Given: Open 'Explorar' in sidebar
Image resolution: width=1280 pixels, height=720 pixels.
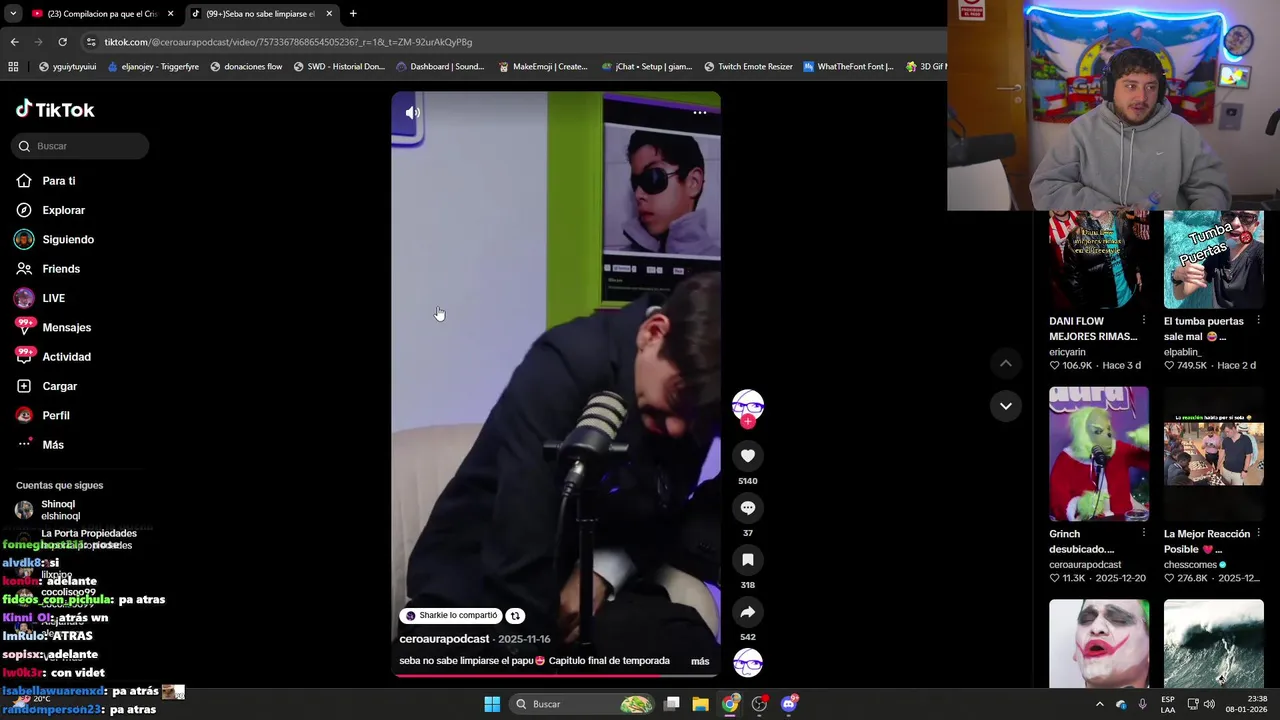Looking at the screenshot, I should point(63,210).
